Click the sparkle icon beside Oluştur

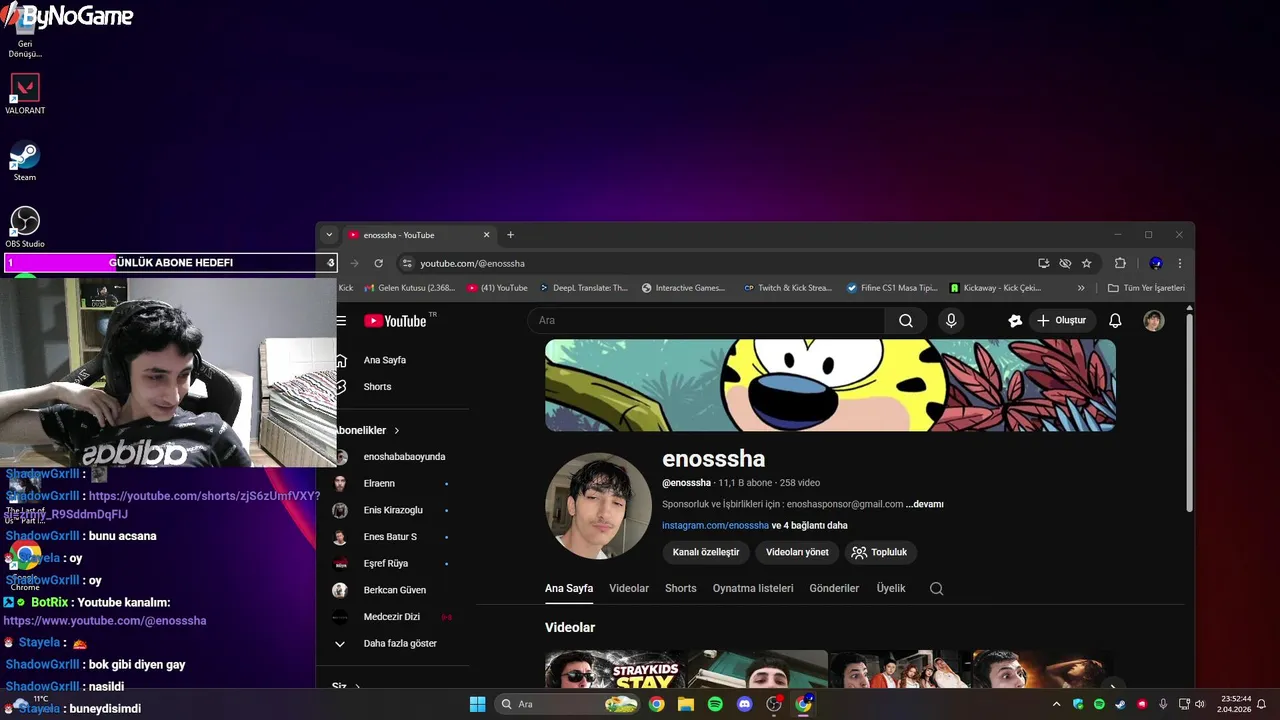(1015, 321)
